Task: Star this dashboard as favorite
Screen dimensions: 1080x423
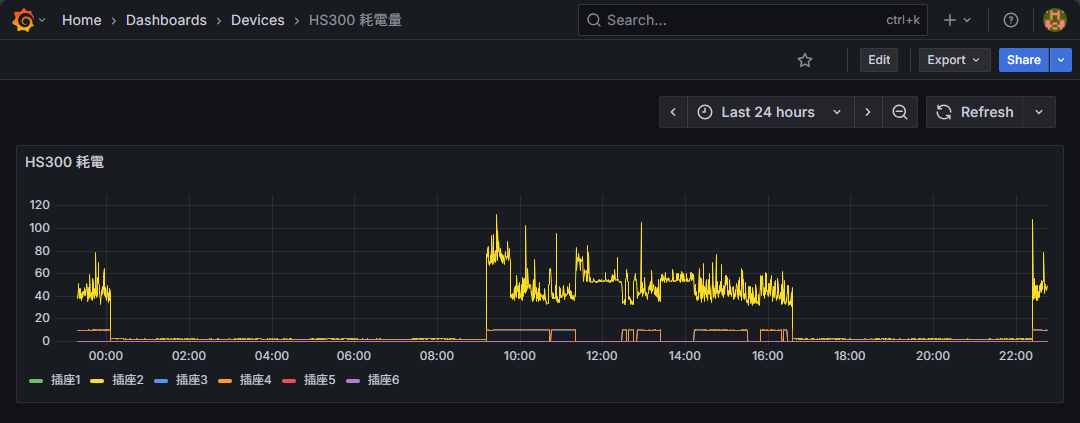Action: click(x=805, y=60)
